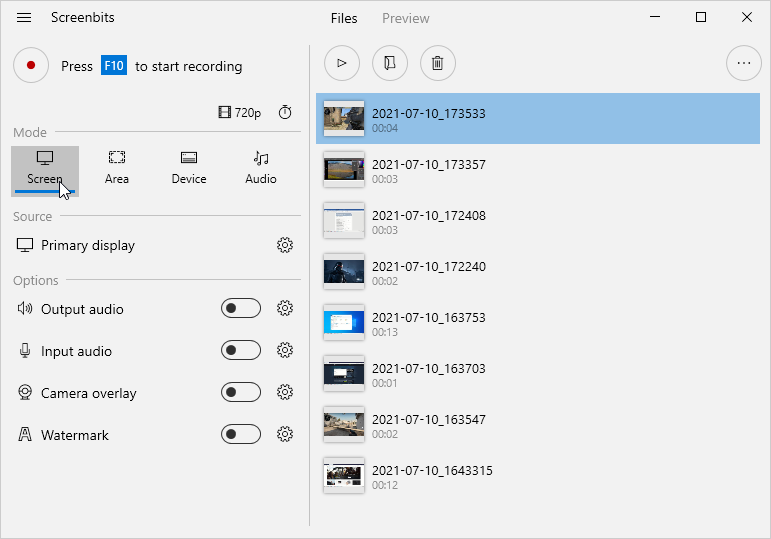Select recording 2021-07-10_173533

coord(538,119)
